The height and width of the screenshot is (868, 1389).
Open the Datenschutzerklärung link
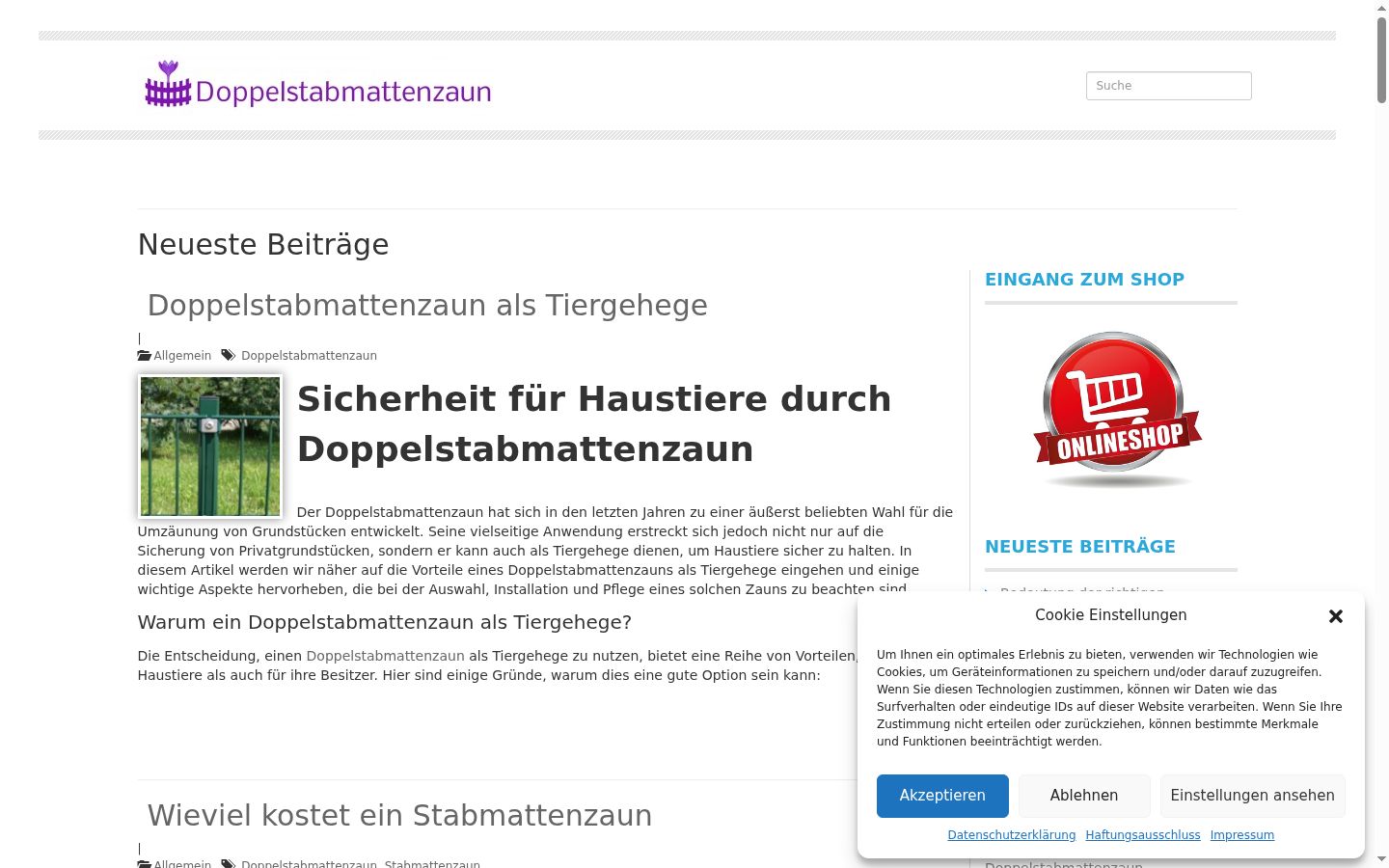click(x=1011, y=835)
